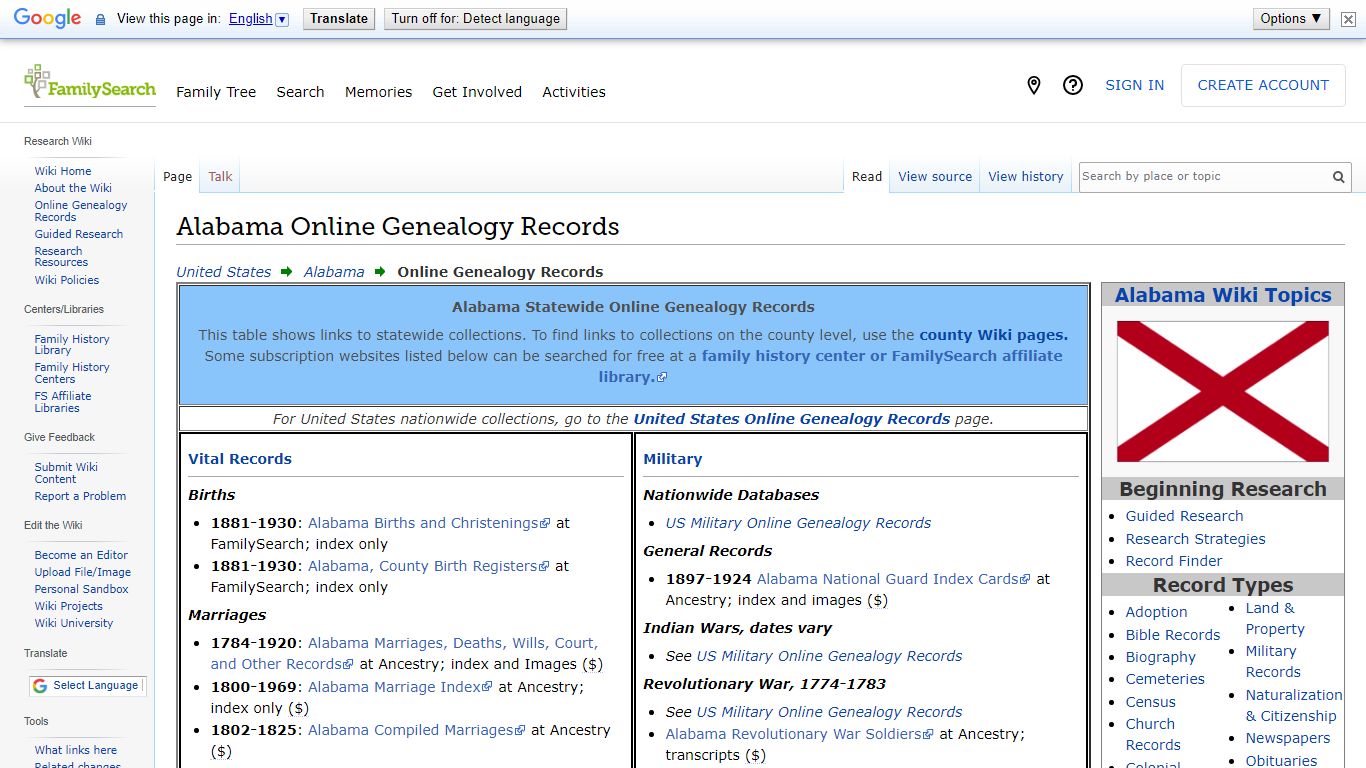Open the help question mark icon

[x=1073, y=86]
